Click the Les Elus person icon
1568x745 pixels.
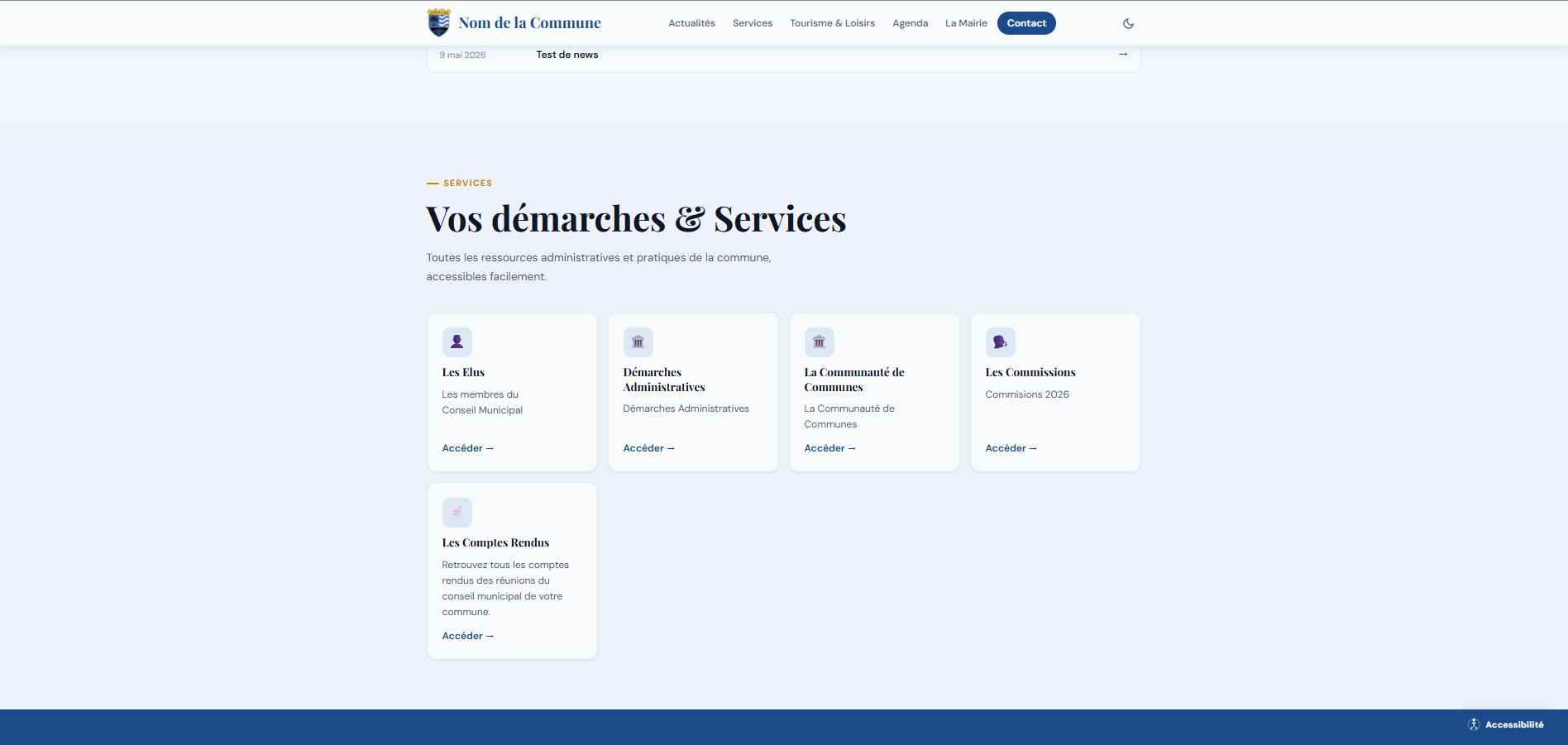(457, 341)
